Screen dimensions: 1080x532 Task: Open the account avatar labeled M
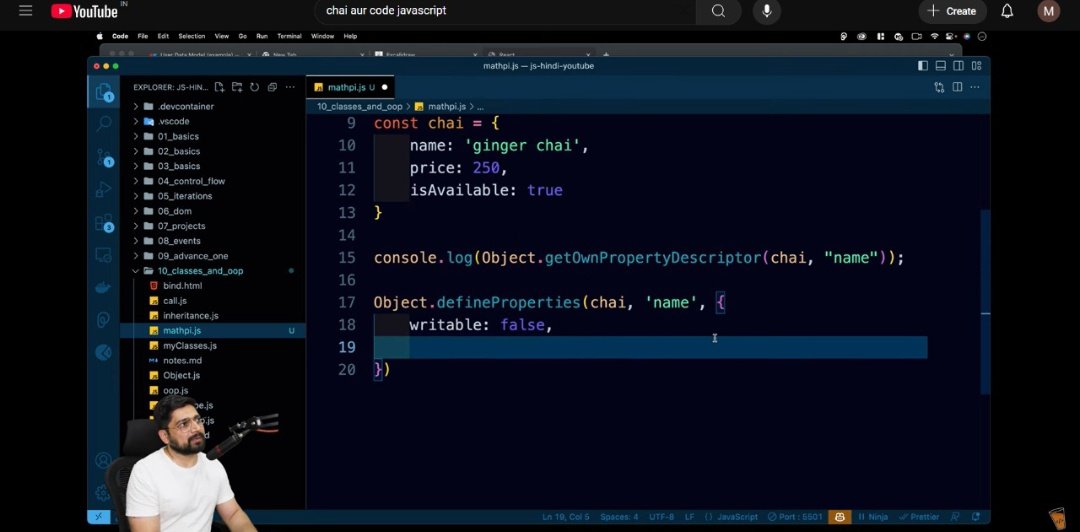coord(1048,11)
